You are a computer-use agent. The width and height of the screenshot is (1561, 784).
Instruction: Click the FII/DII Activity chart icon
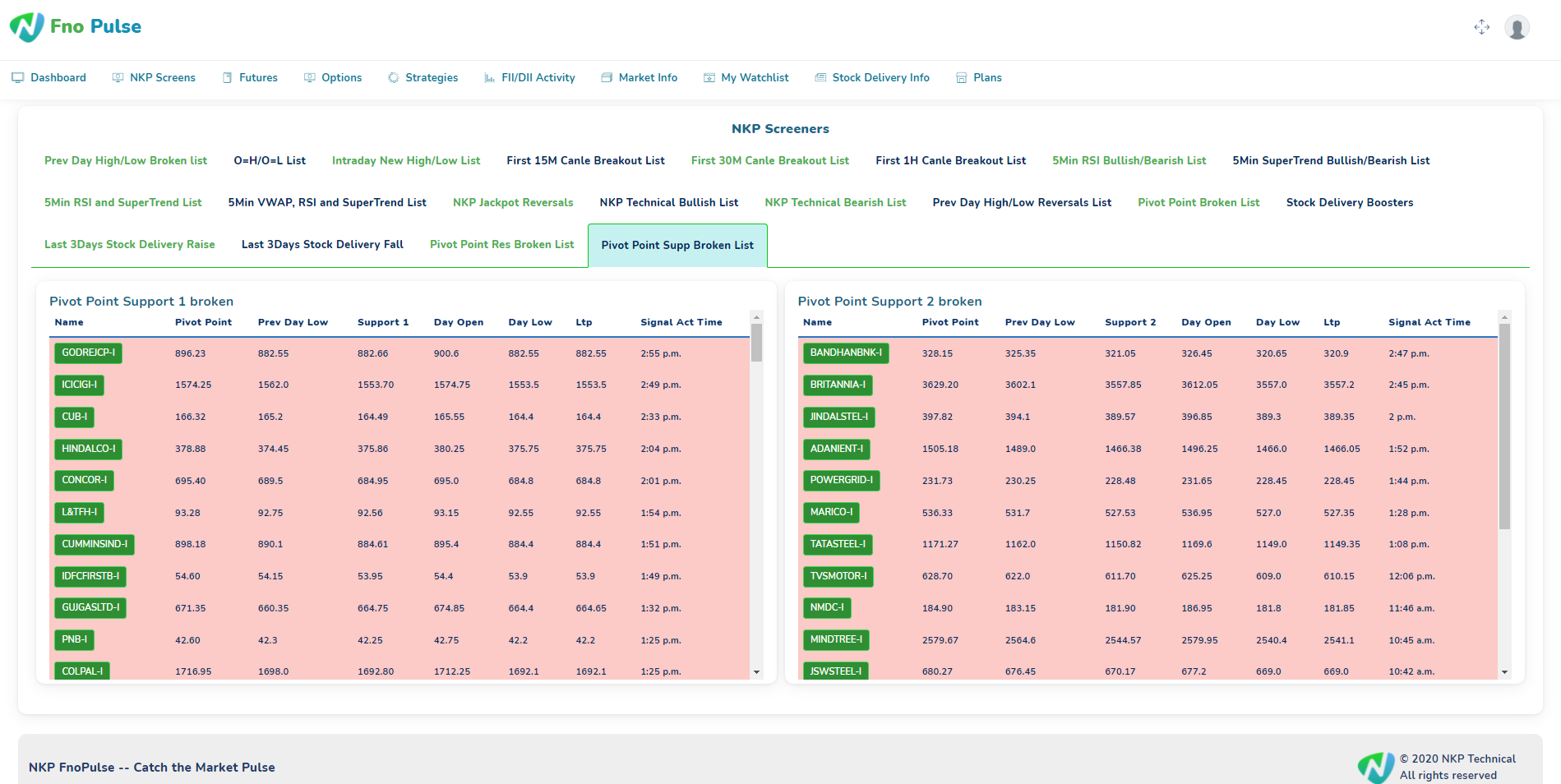pyautogui.click(x=489, y=78)
